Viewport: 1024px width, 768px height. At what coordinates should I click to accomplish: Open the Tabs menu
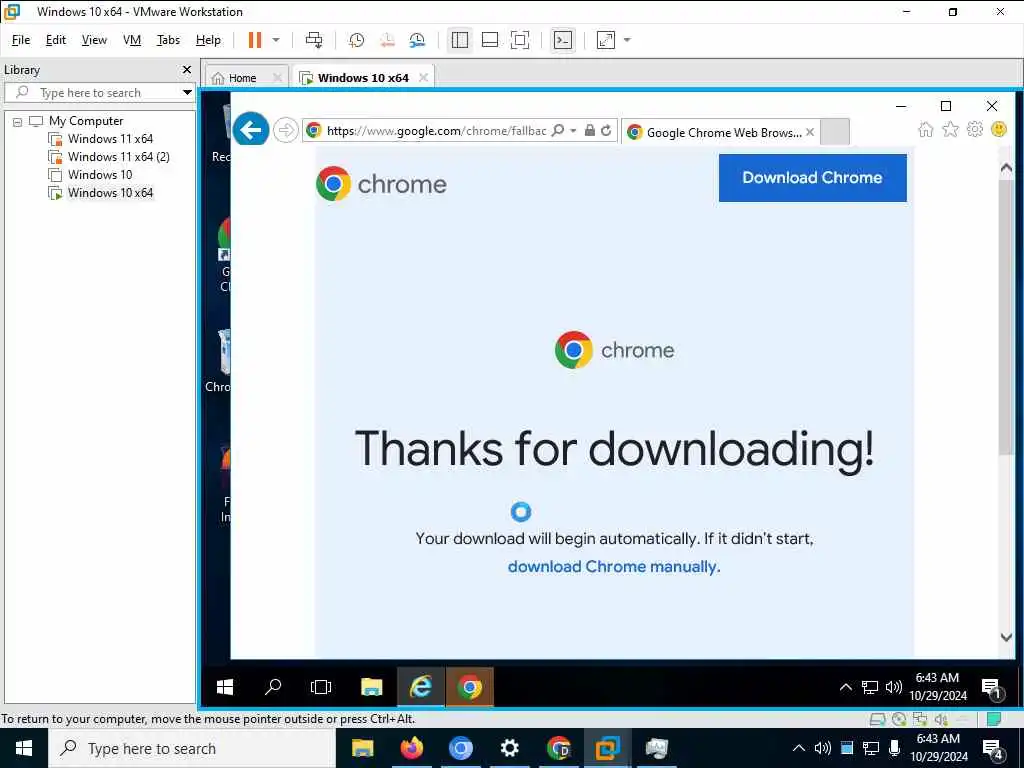[x=168, y=40]
